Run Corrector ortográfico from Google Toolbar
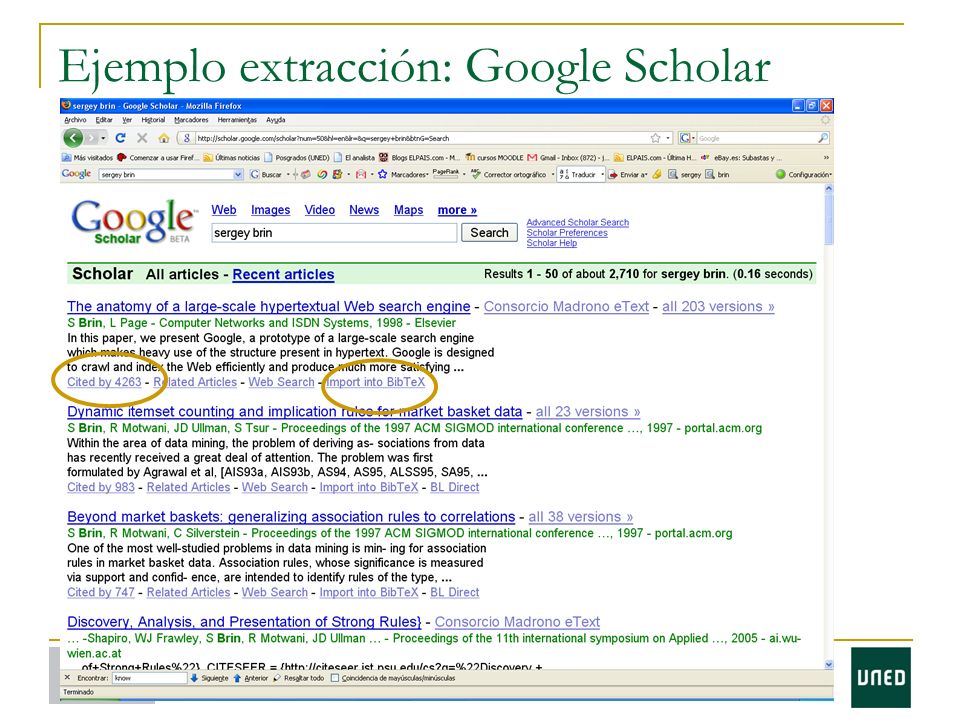The height and width of the screenshot is (720, 960). pos(508,174)
